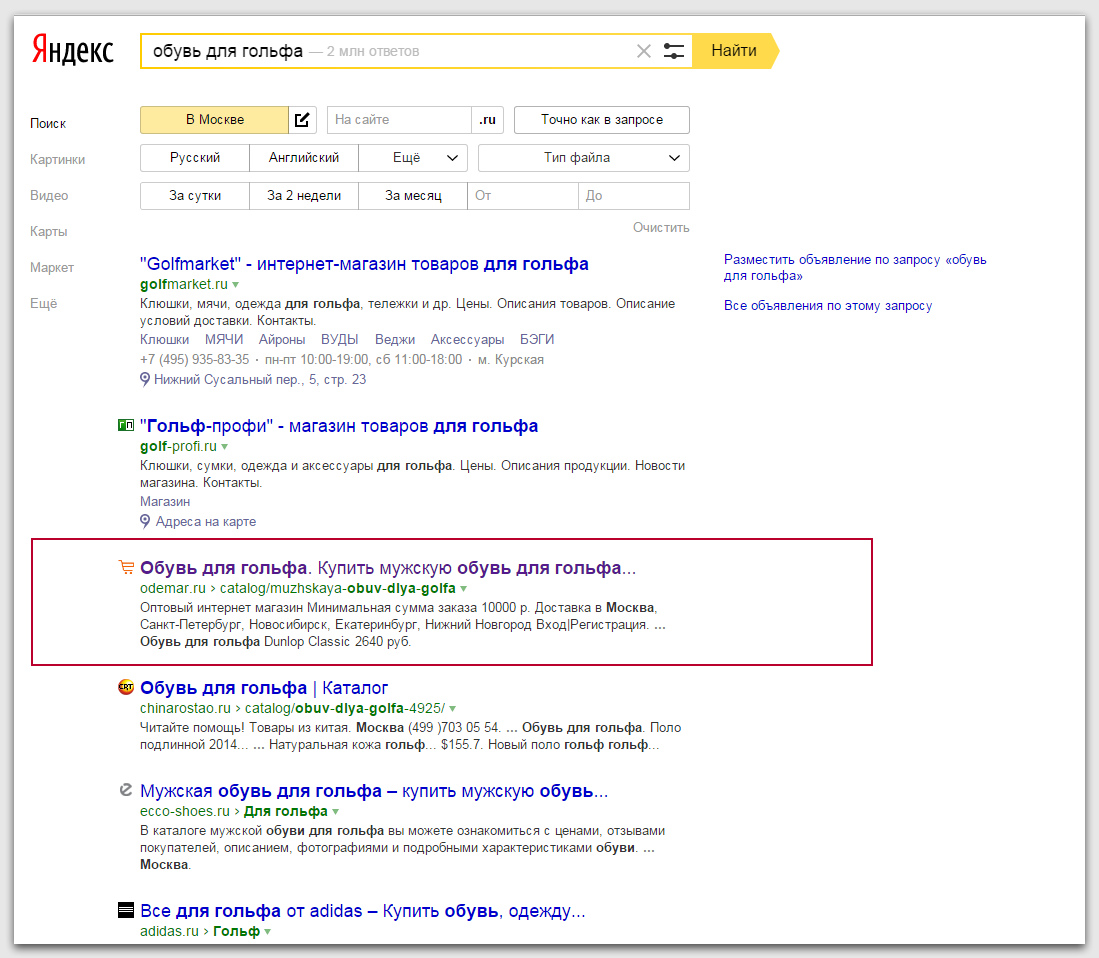Toggle the 'В Москве' region filter
Image resolution: width=1099 pixels, height=958 pixels.
pyautogui.click(x=214, y=120)
